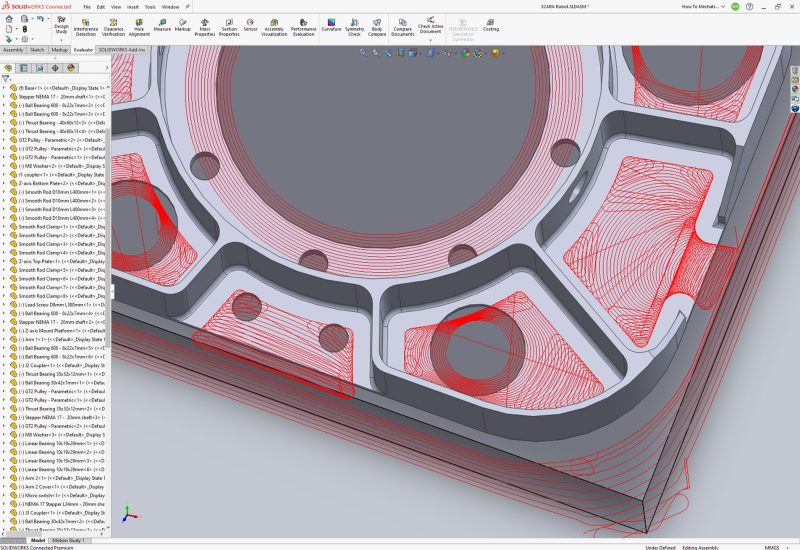This screenshot has height=550, width=800.
Task: Click the Undo arrow icon
Action: point(40,19)
